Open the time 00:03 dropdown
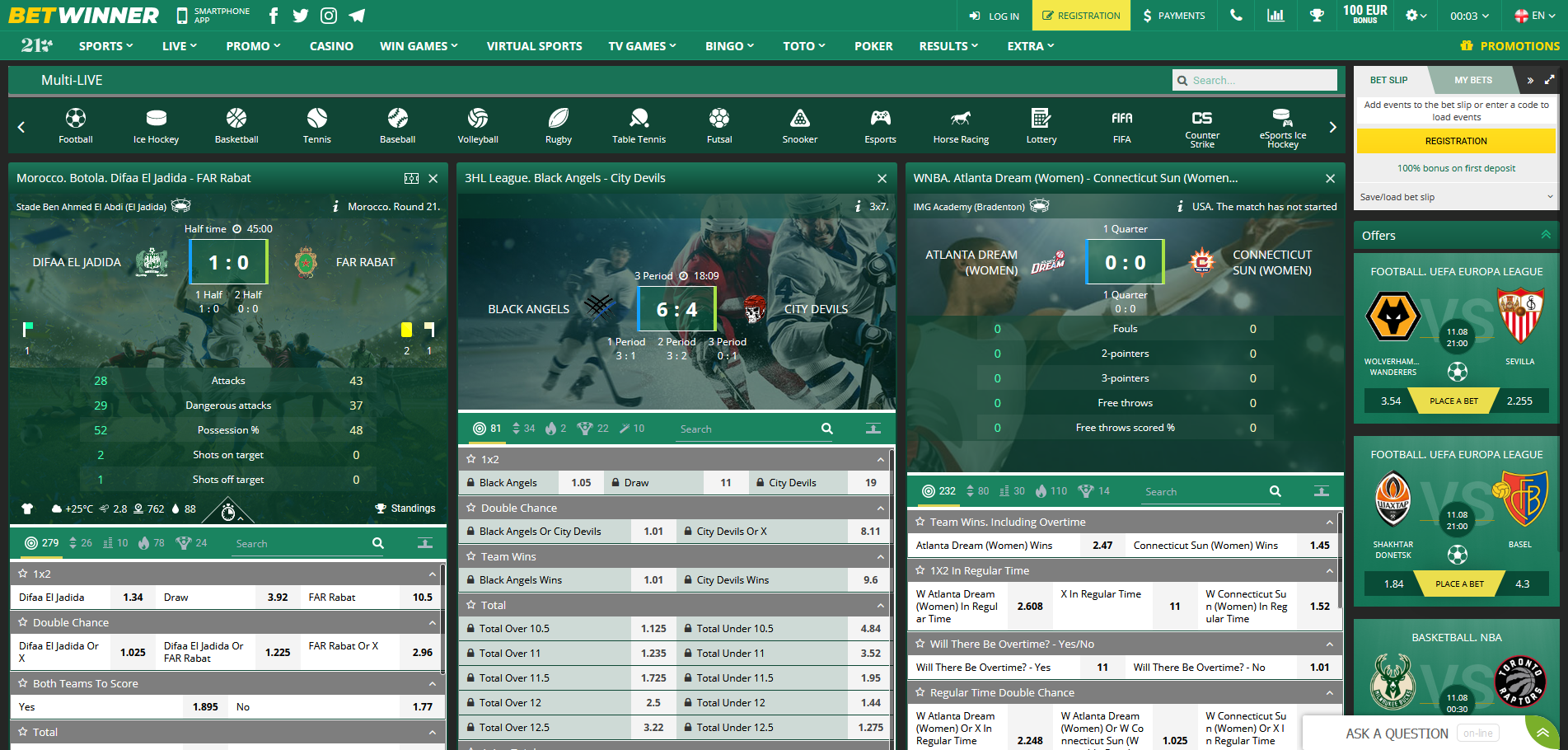 point(1470,16)
